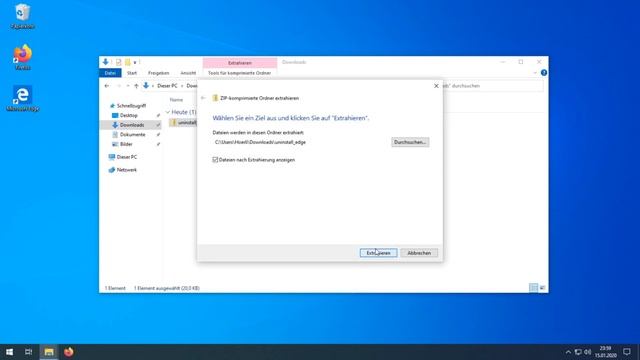Open Desktop in the navigation pane
640x360 pixels.
pos(129,116)
